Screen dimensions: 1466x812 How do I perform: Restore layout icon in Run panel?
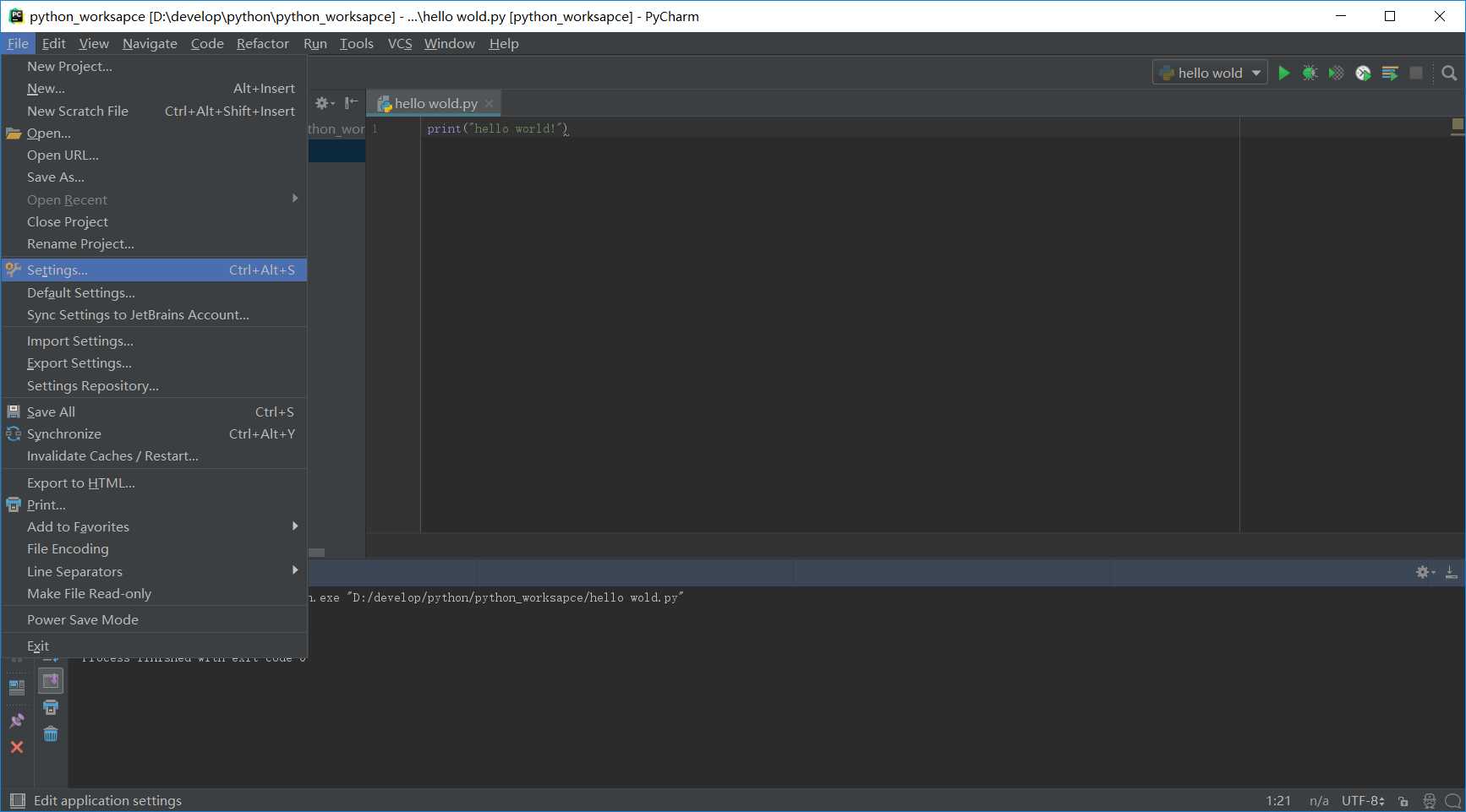click(17, 688)
